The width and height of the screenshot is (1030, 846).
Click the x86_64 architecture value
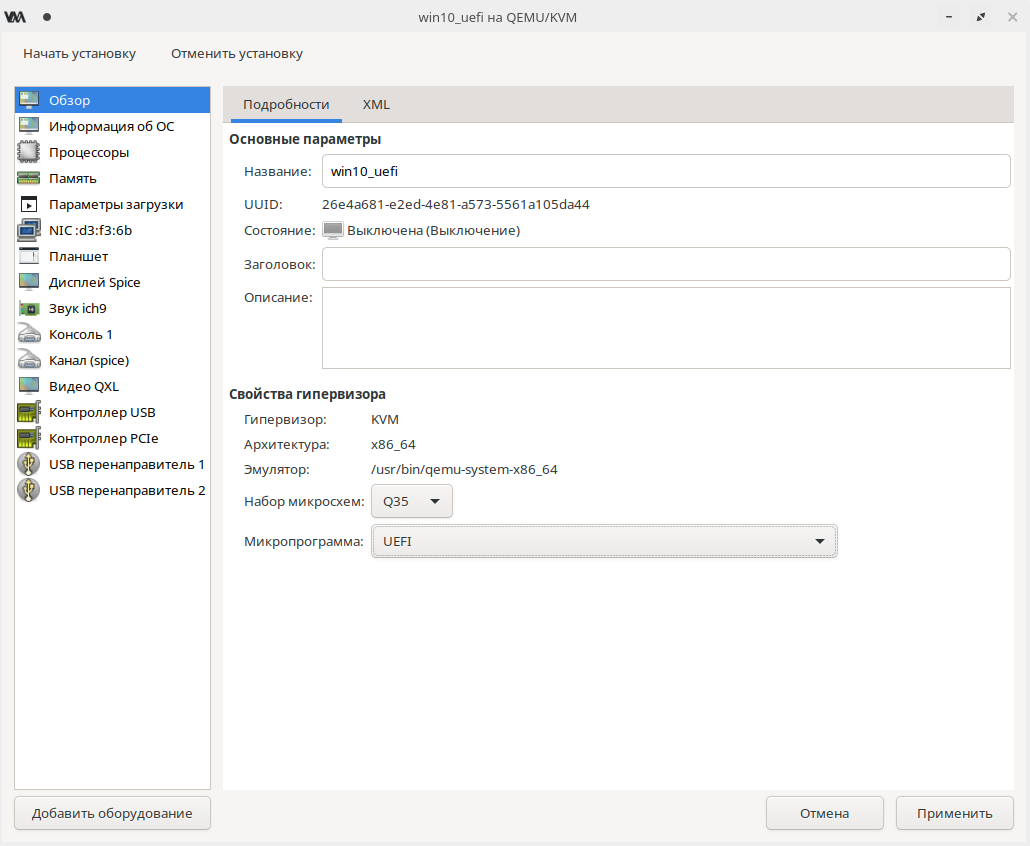point(393,445)
